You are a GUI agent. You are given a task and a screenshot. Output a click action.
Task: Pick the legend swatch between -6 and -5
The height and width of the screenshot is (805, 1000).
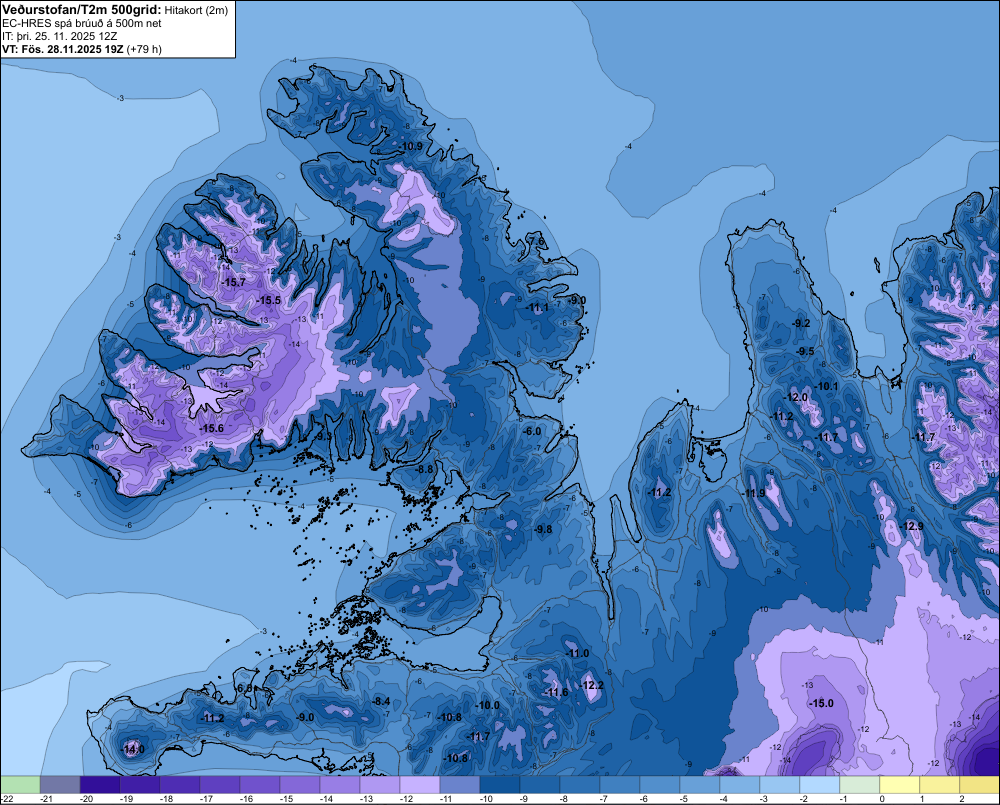click(659, 785)
